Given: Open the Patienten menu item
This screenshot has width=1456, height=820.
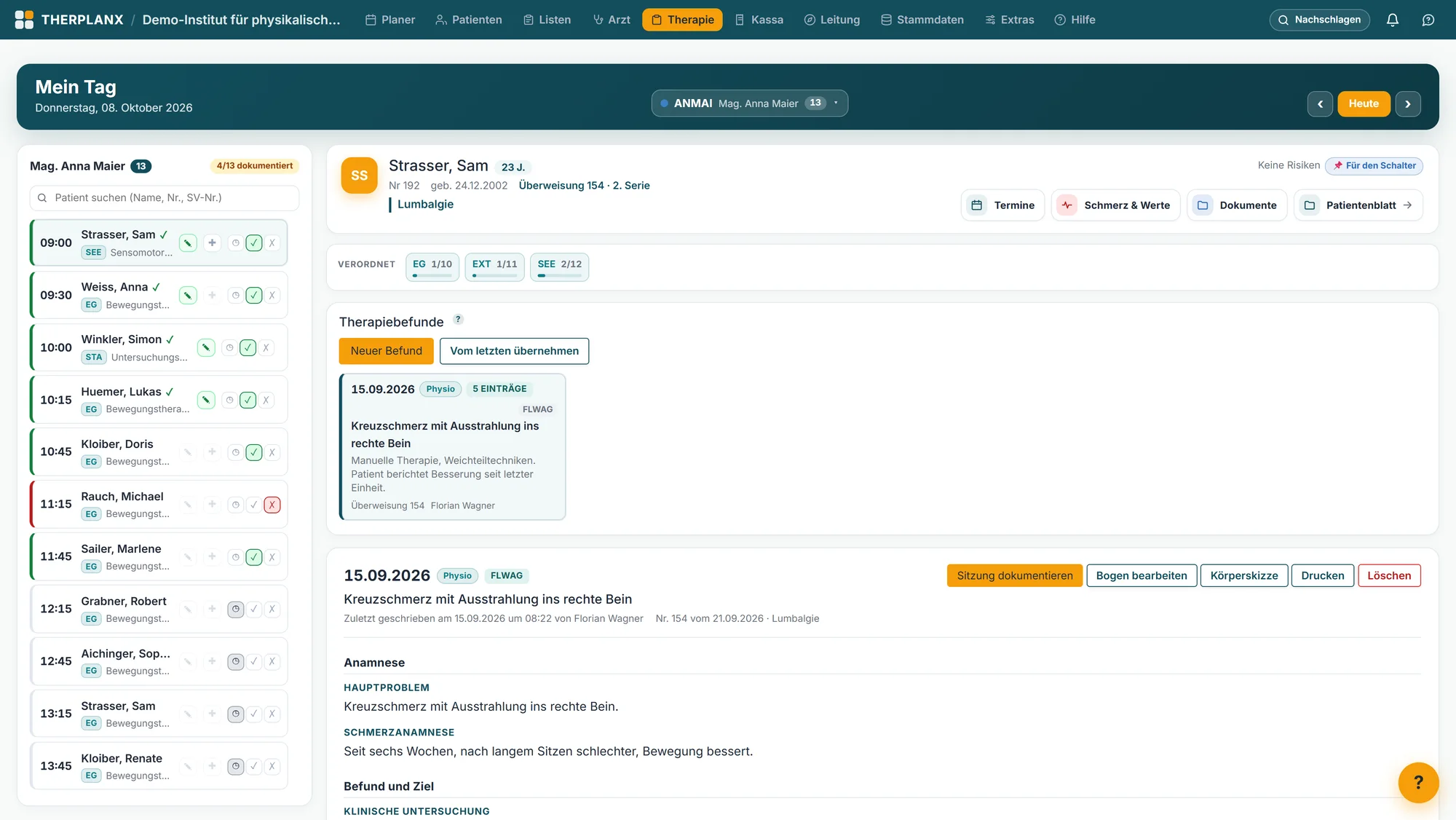Looking at the screenshot, I should click(468, 20).
